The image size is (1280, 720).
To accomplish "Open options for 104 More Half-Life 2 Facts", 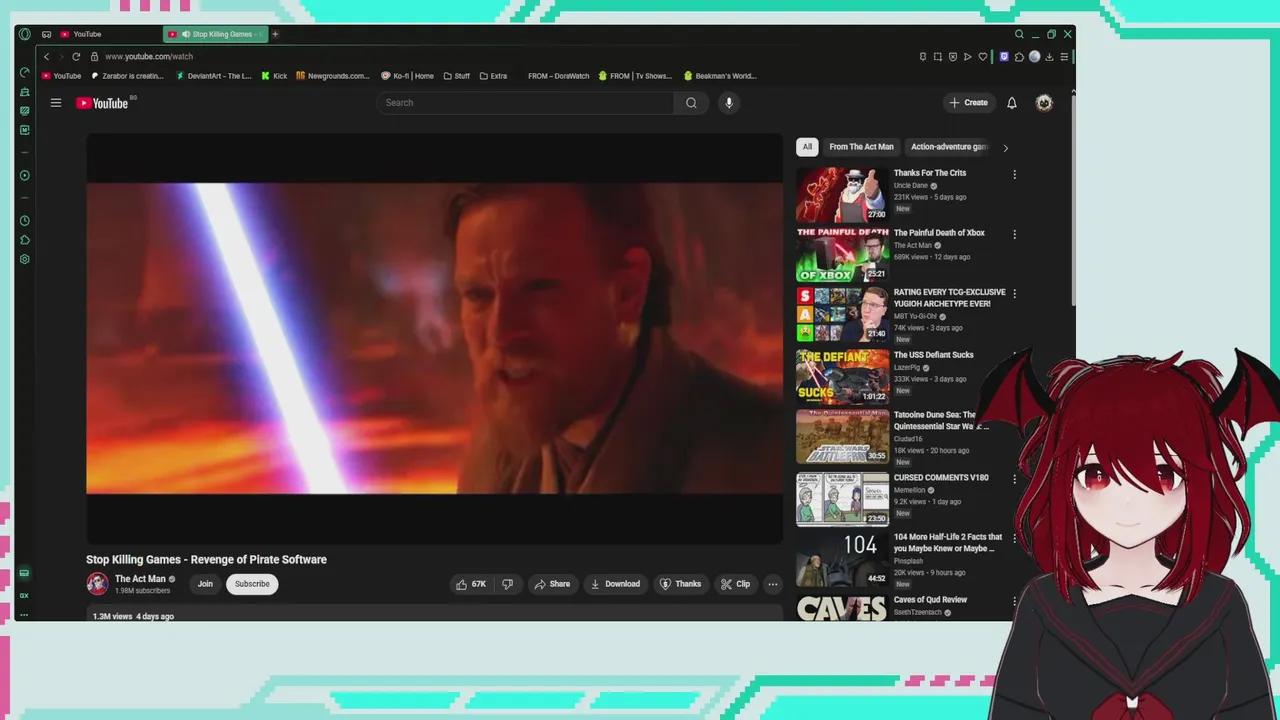I will [x=1014, y=539].
